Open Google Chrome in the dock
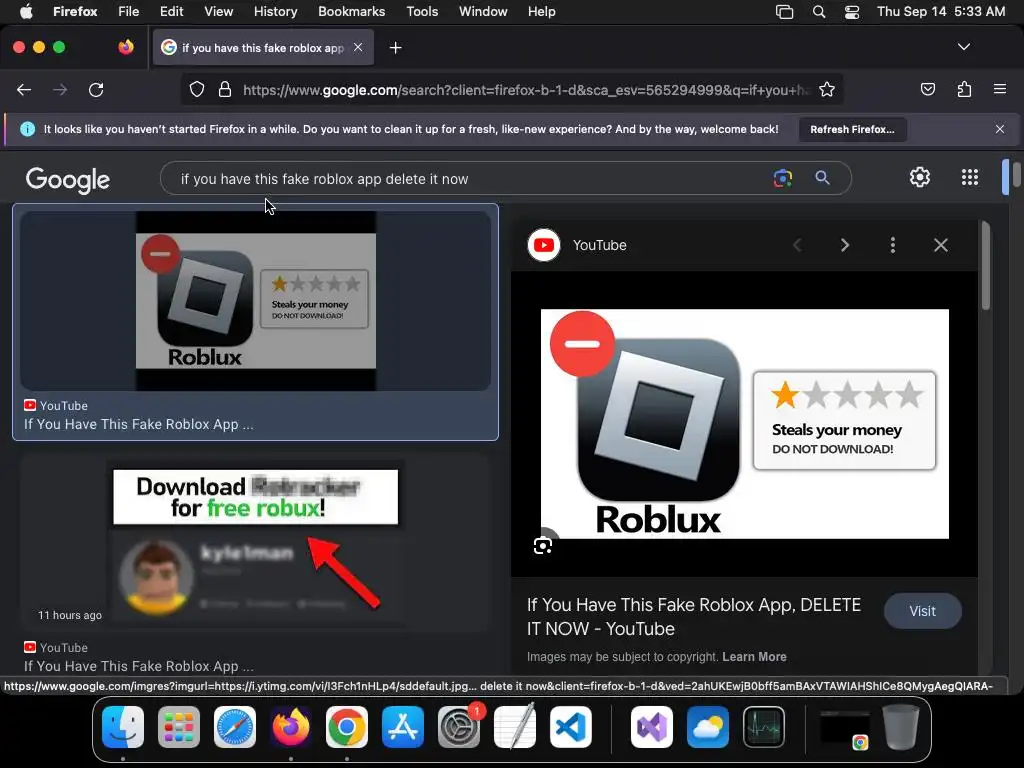Screen dimensions: 1024x768 (347, 727)
